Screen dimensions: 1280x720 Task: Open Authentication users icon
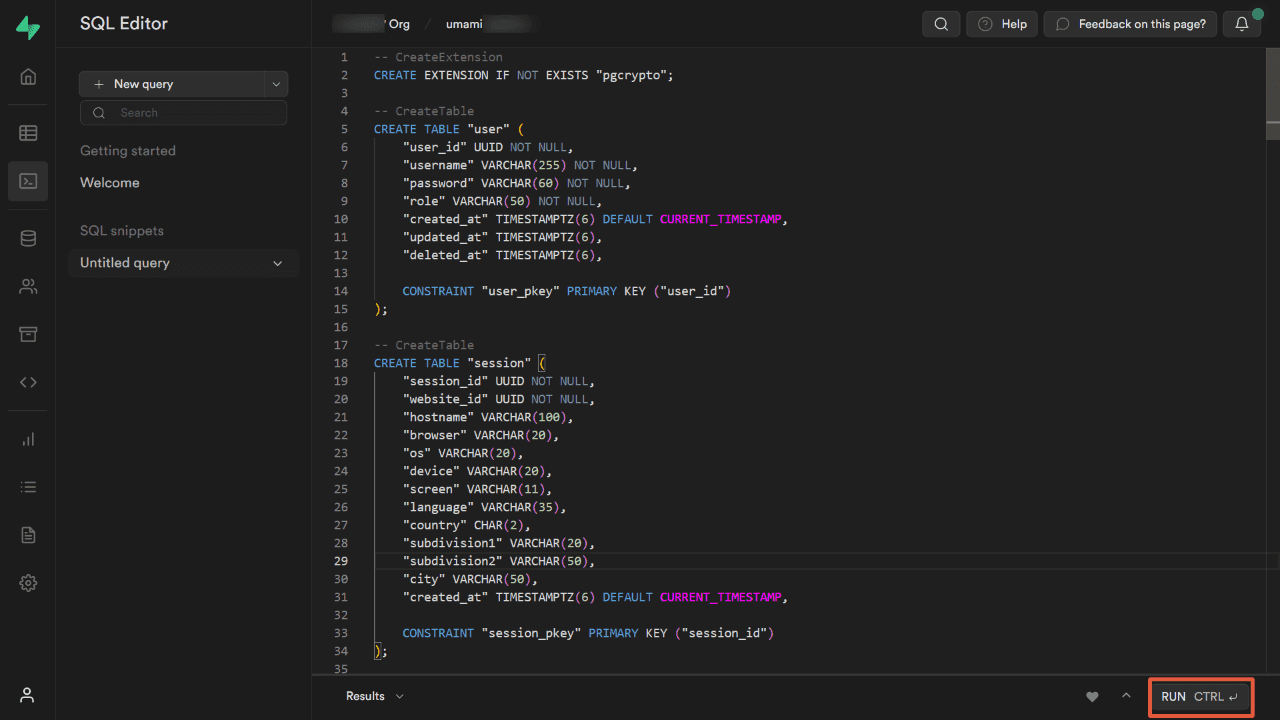[28, 287]
